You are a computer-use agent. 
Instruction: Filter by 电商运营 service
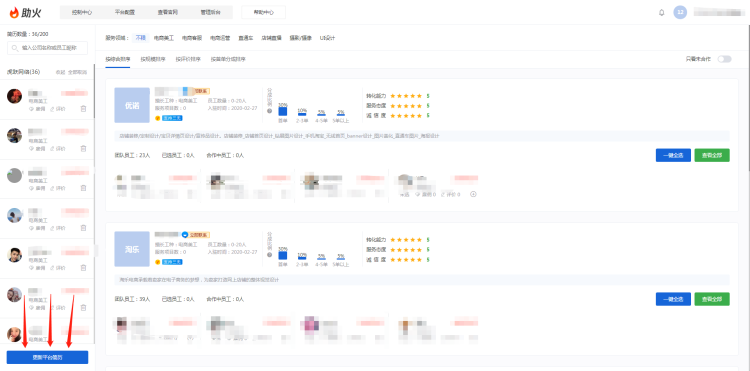point(220,38)
